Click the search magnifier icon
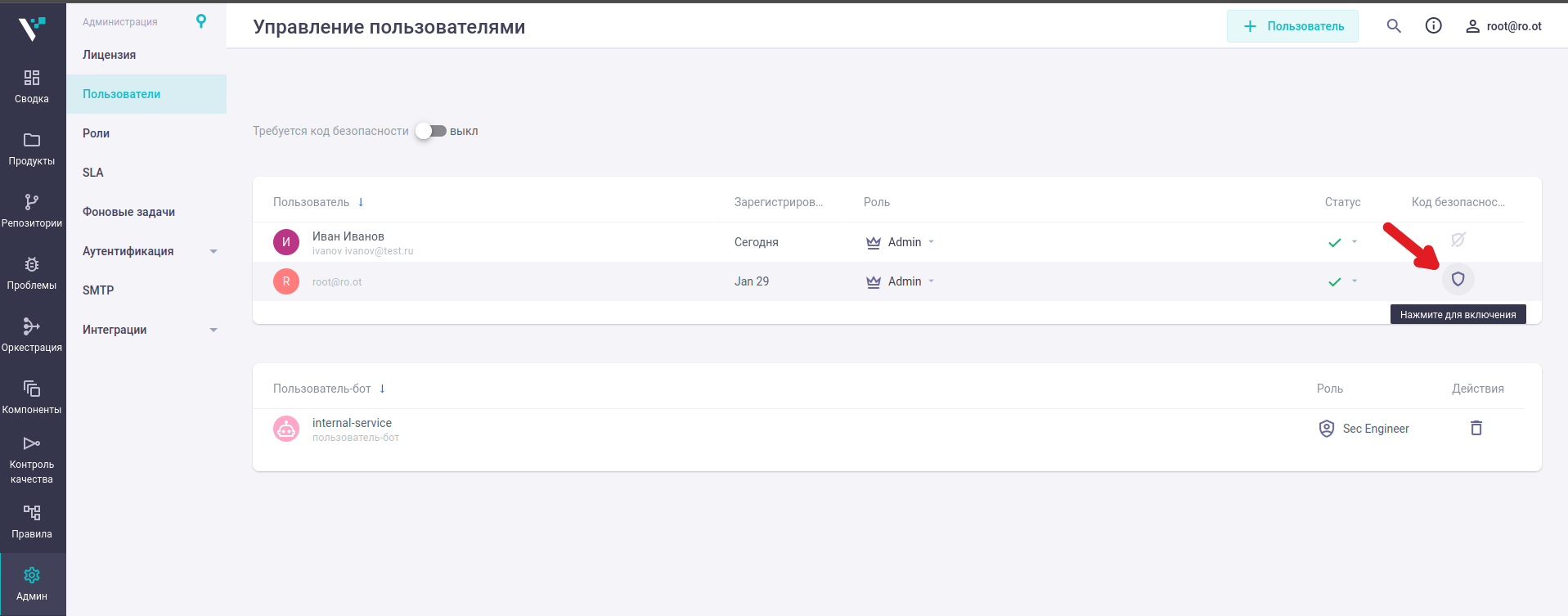The height and width of the screenshot is (616, 1568). [1394, 26]
